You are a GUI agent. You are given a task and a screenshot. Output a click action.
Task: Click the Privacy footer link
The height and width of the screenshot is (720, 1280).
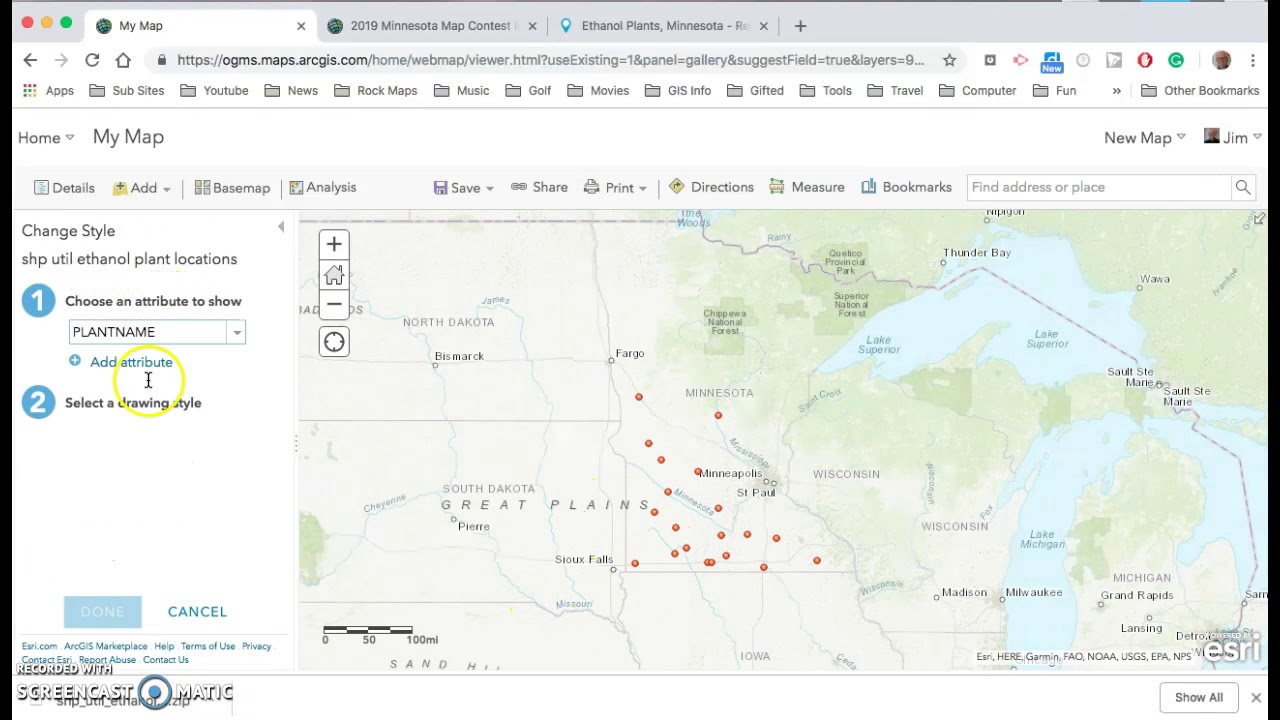pyautogui.click(x=256, y=646)
